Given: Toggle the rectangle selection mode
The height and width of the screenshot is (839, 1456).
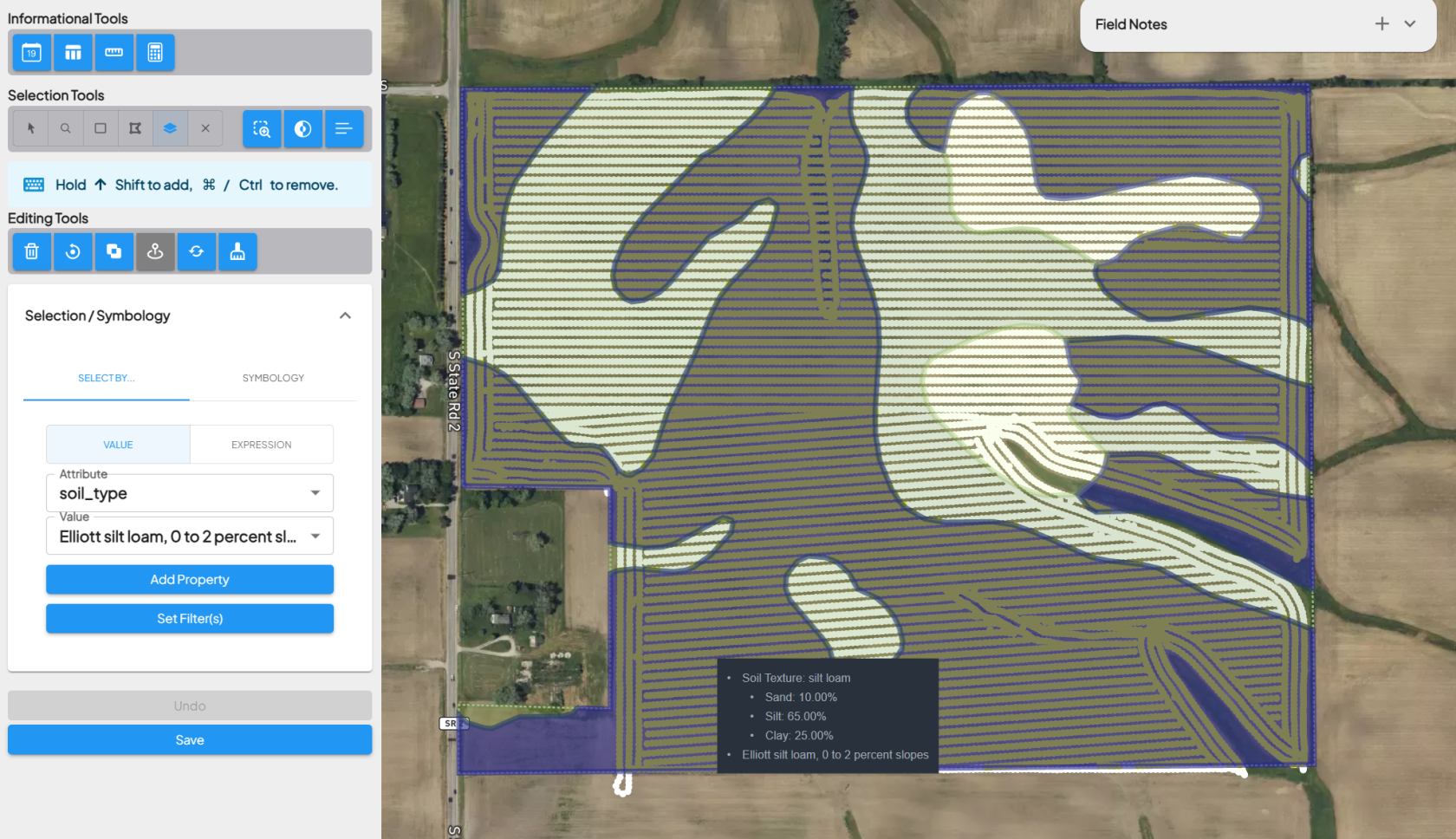Looking at the screenshot, I should pyautogui.click(x=101, y=128).
